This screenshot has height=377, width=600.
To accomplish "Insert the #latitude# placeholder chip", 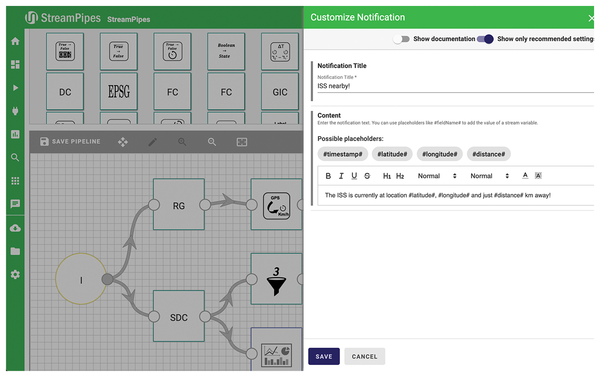I will [392, 154].
